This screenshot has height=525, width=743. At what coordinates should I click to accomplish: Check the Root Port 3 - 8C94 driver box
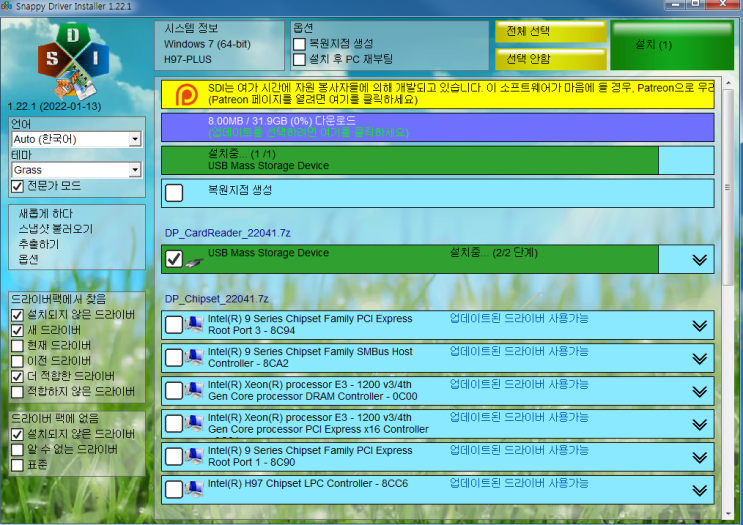point(174,325)
